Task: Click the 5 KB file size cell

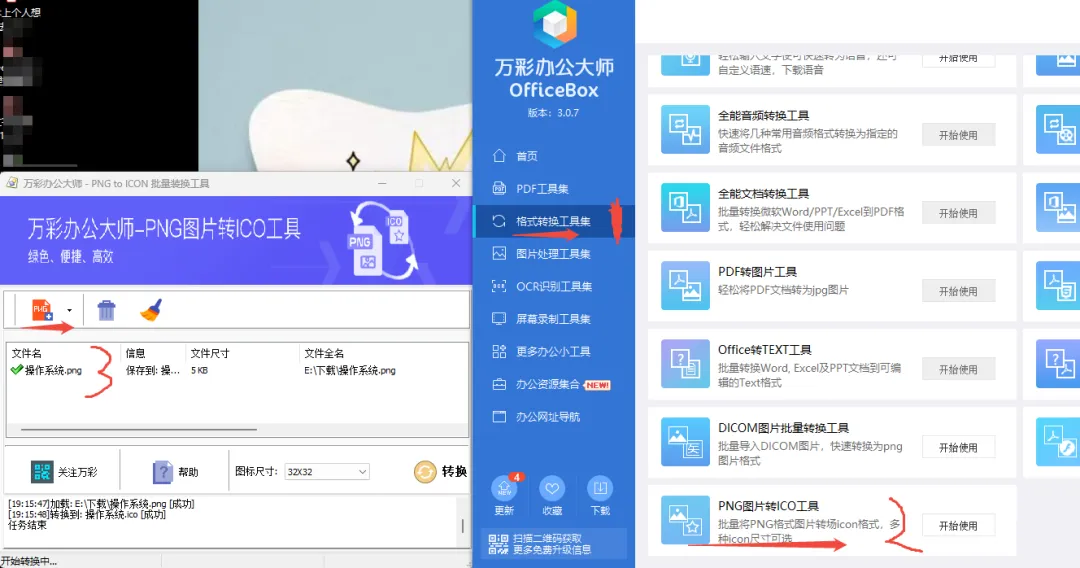Action: click(x=199, y=370)
